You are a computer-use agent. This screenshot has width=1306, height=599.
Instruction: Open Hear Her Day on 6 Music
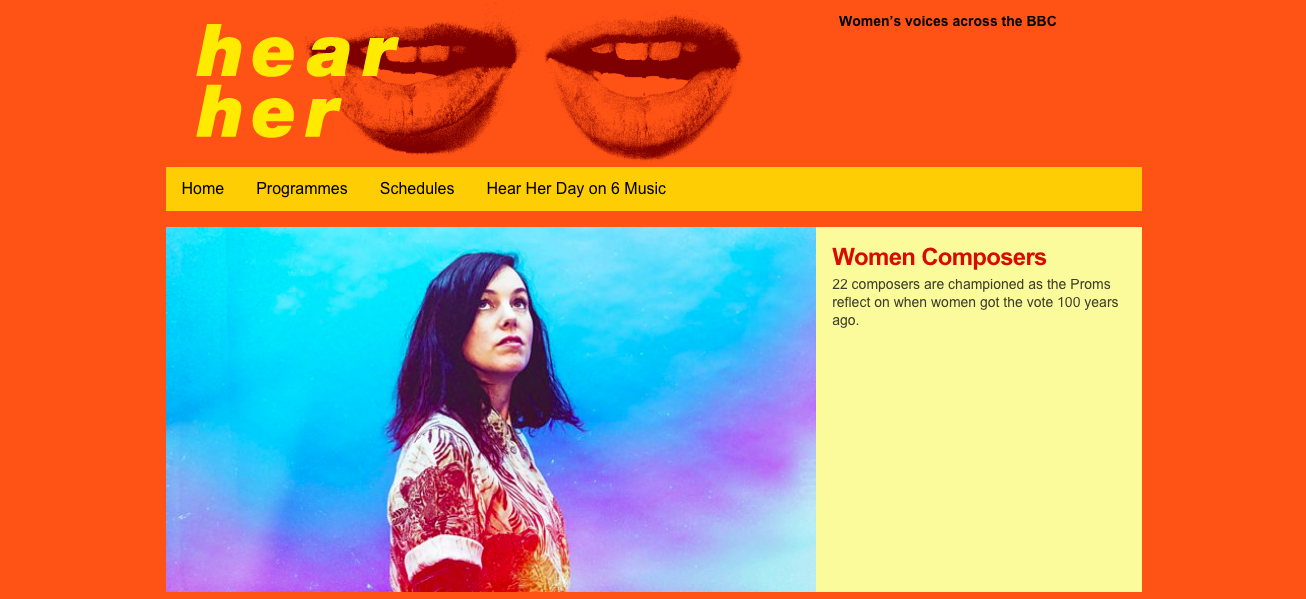click(x=576, y=189)
